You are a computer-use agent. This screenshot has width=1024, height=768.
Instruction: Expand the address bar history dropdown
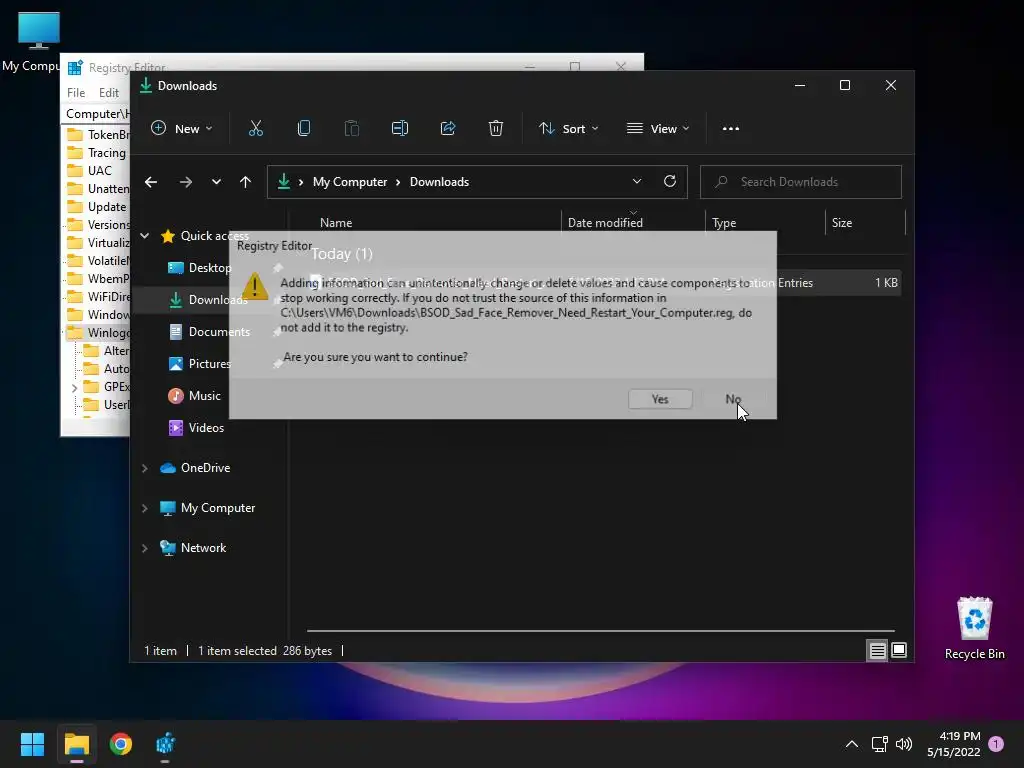tap(637, 182)
